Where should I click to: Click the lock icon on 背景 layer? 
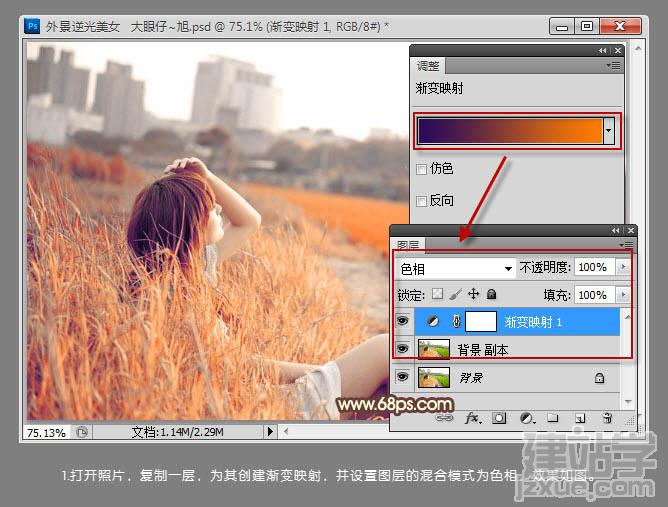599,377
